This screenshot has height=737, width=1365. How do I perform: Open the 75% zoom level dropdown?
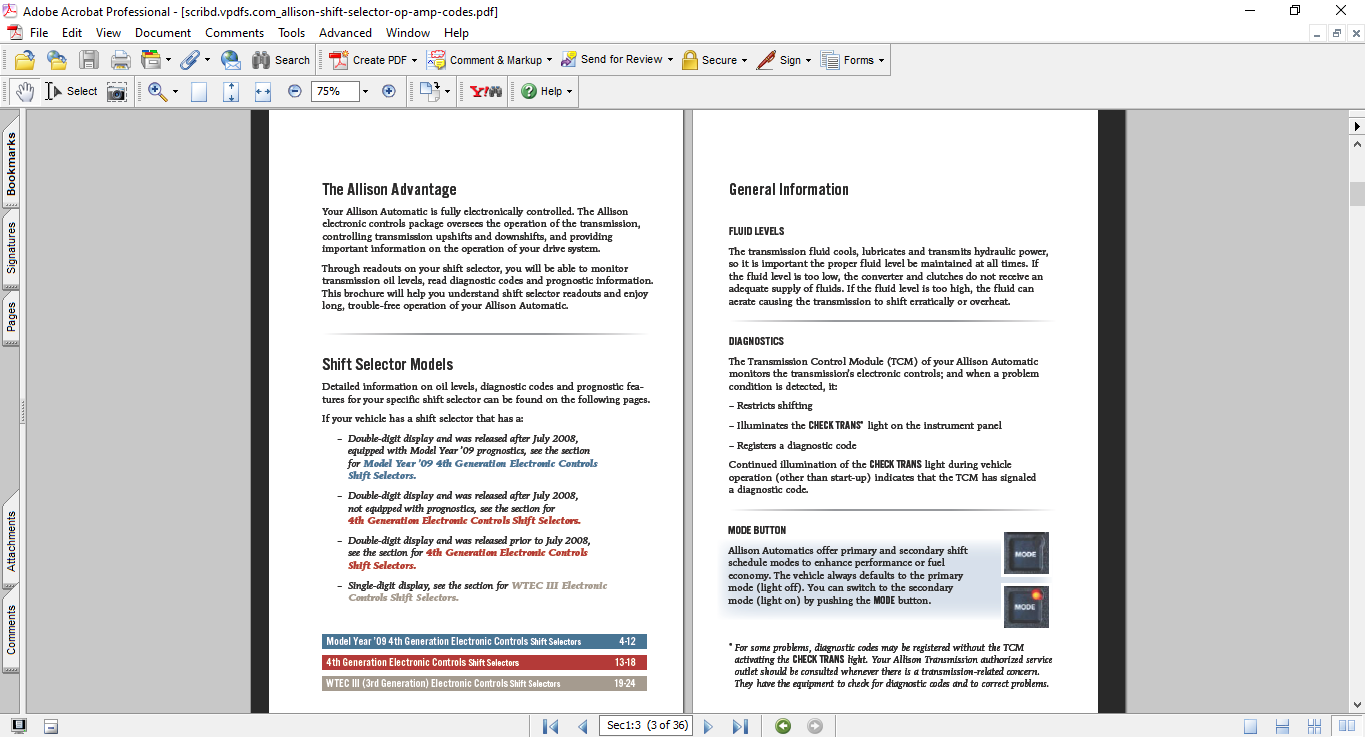tap(365, 91)
